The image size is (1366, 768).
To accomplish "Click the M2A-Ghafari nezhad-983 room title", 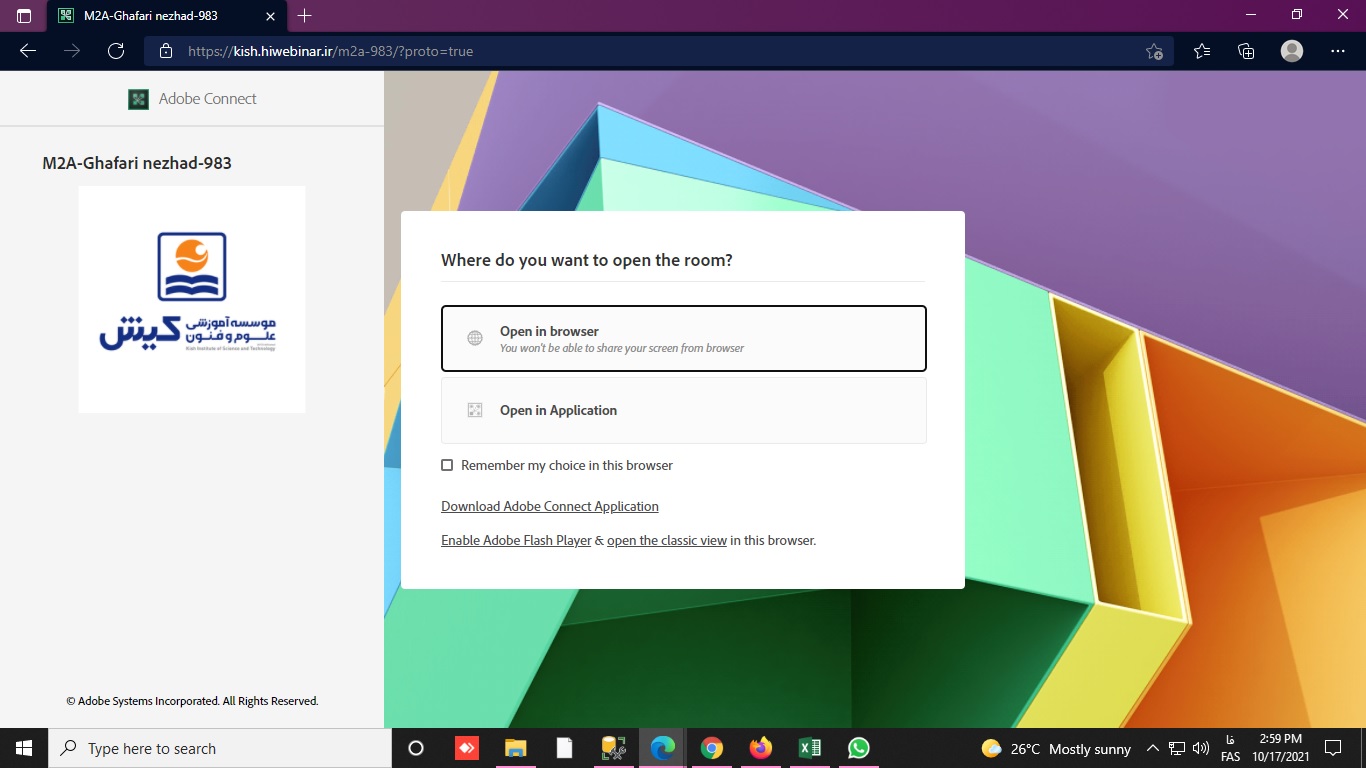I will (137, 163).
